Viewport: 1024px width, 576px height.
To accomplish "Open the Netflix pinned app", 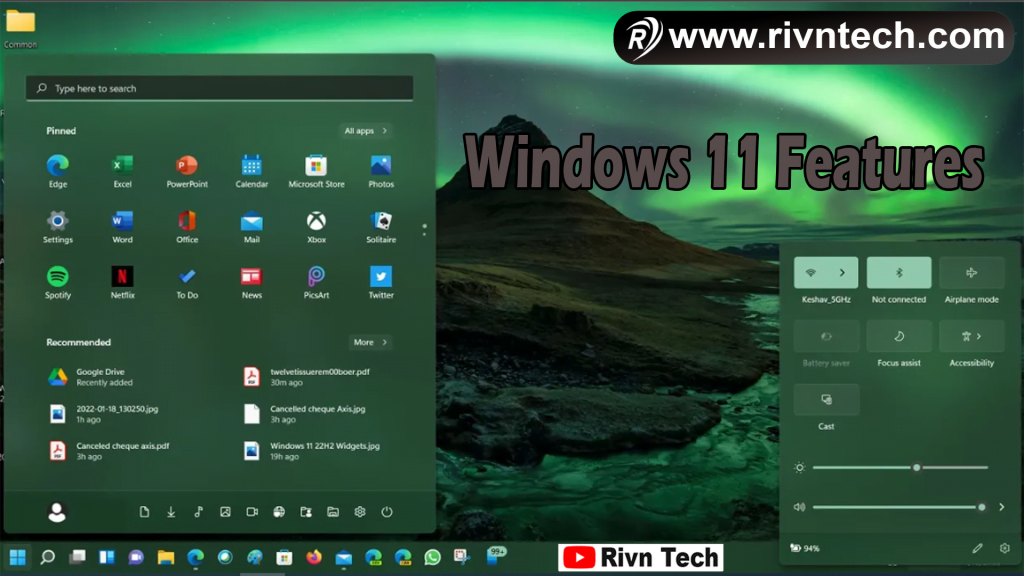I will (122, 282).
